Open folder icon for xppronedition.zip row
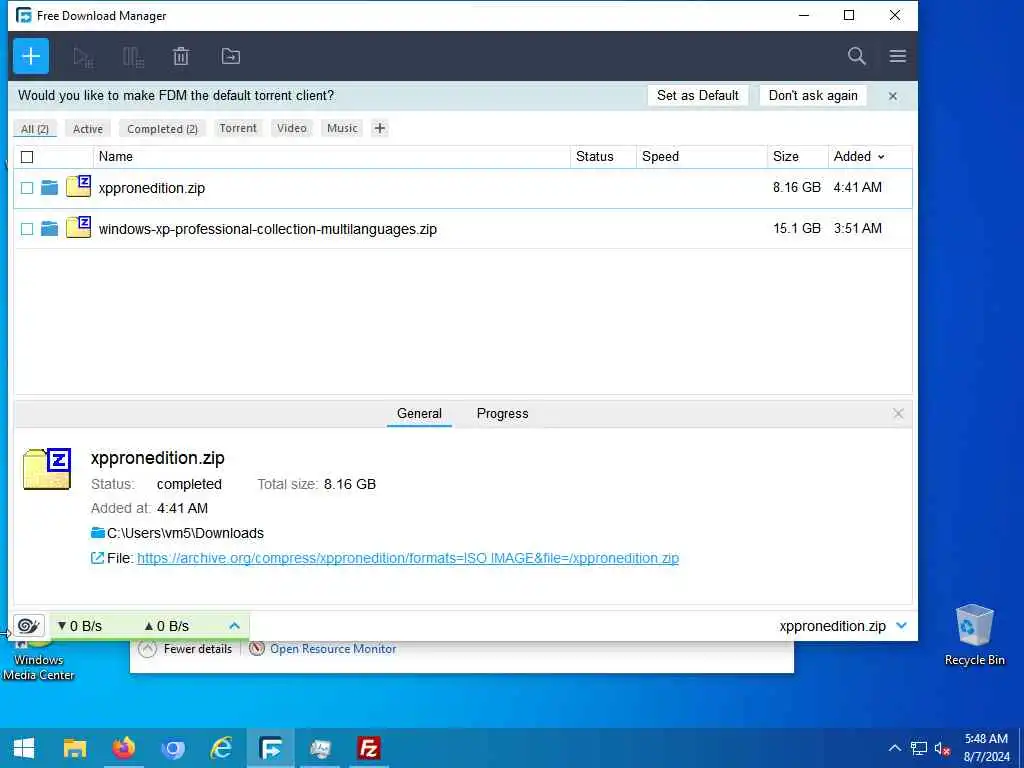 (x=50, y=188)
